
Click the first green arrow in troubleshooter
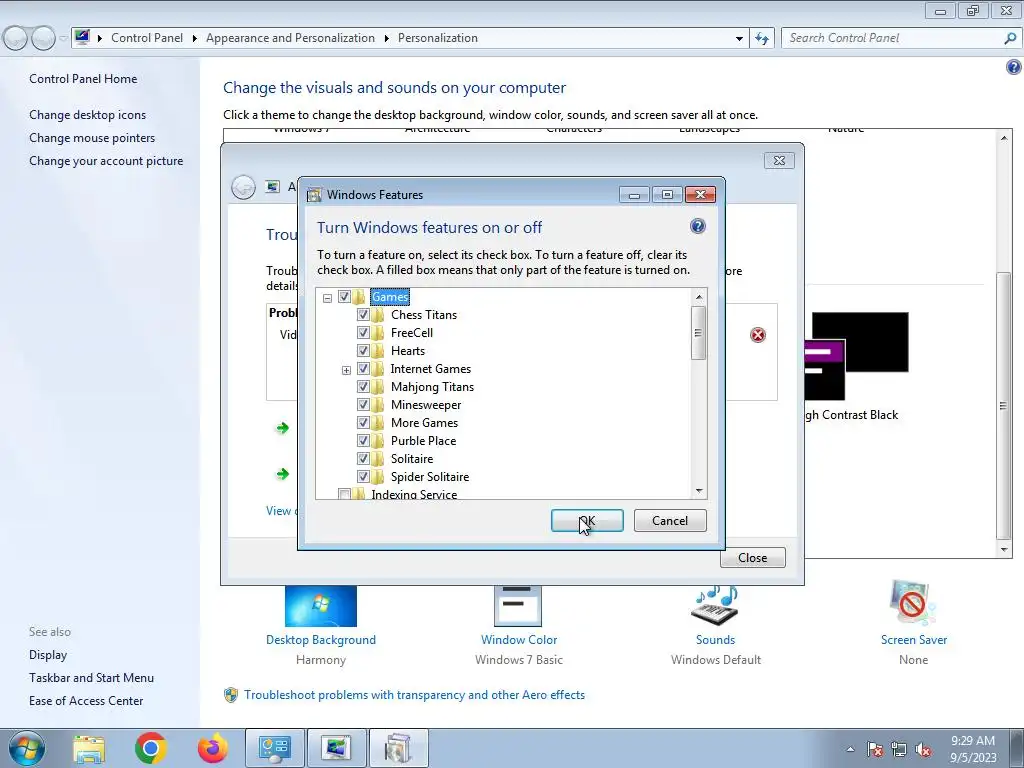point(282,428)
